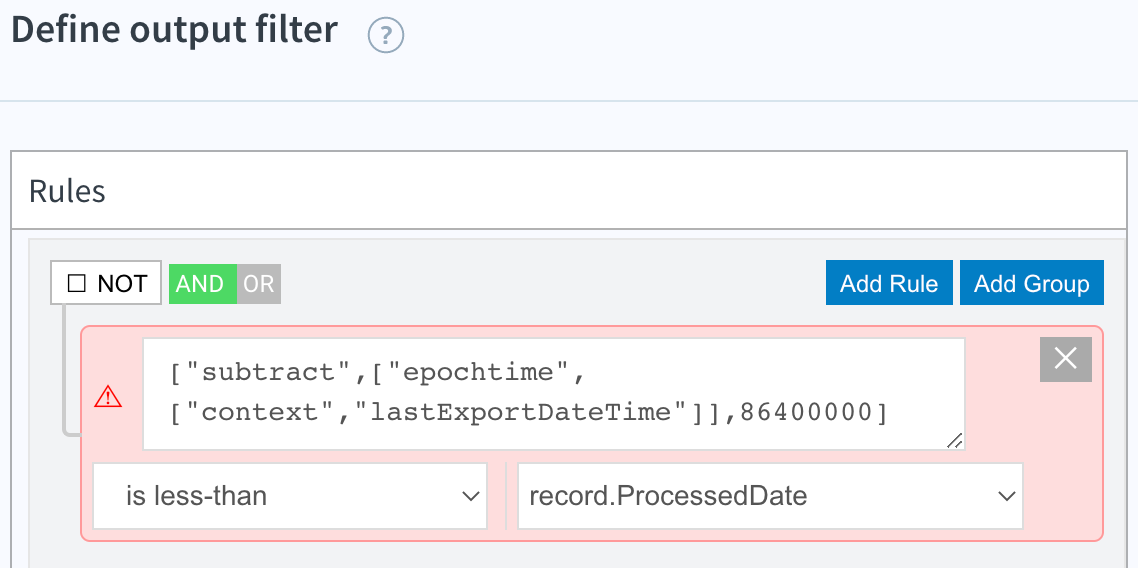Viewport: 1138px width, 568px height.
Task: Click the NOT label text
Action: coord(123,284)
